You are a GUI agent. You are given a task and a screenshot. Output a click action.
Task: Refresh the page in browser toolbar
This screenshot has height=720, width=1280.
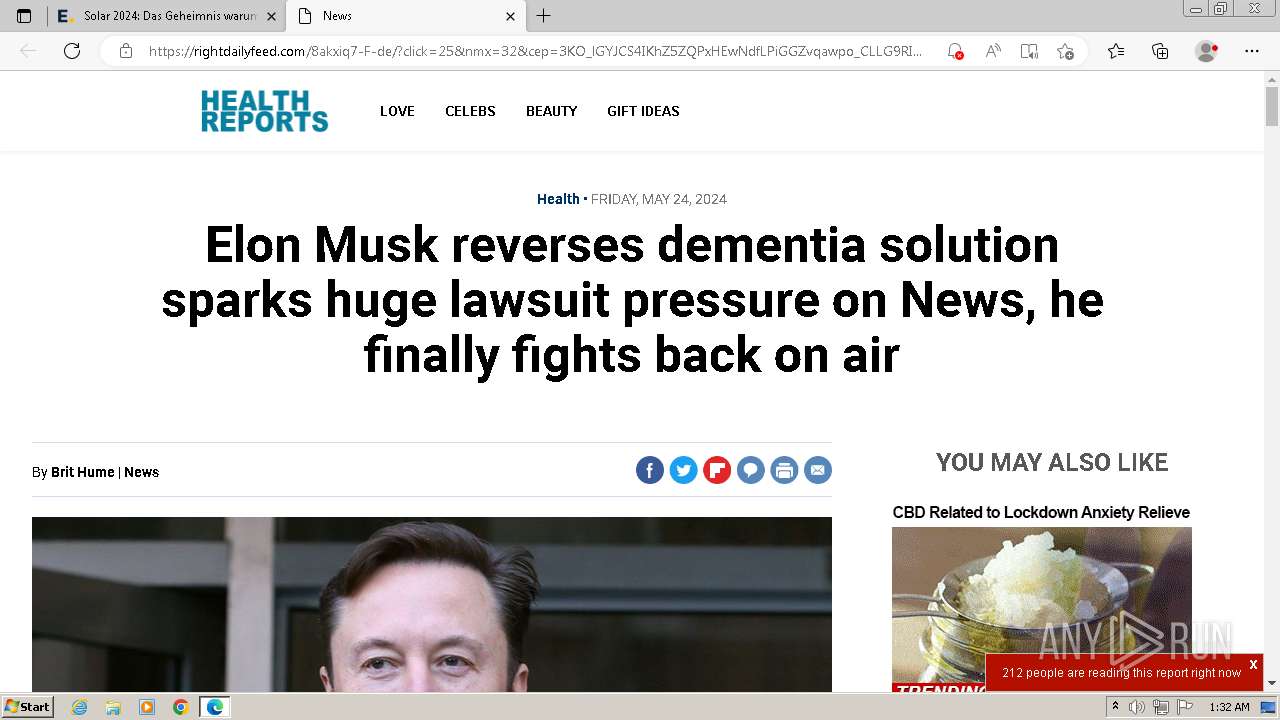72,51
